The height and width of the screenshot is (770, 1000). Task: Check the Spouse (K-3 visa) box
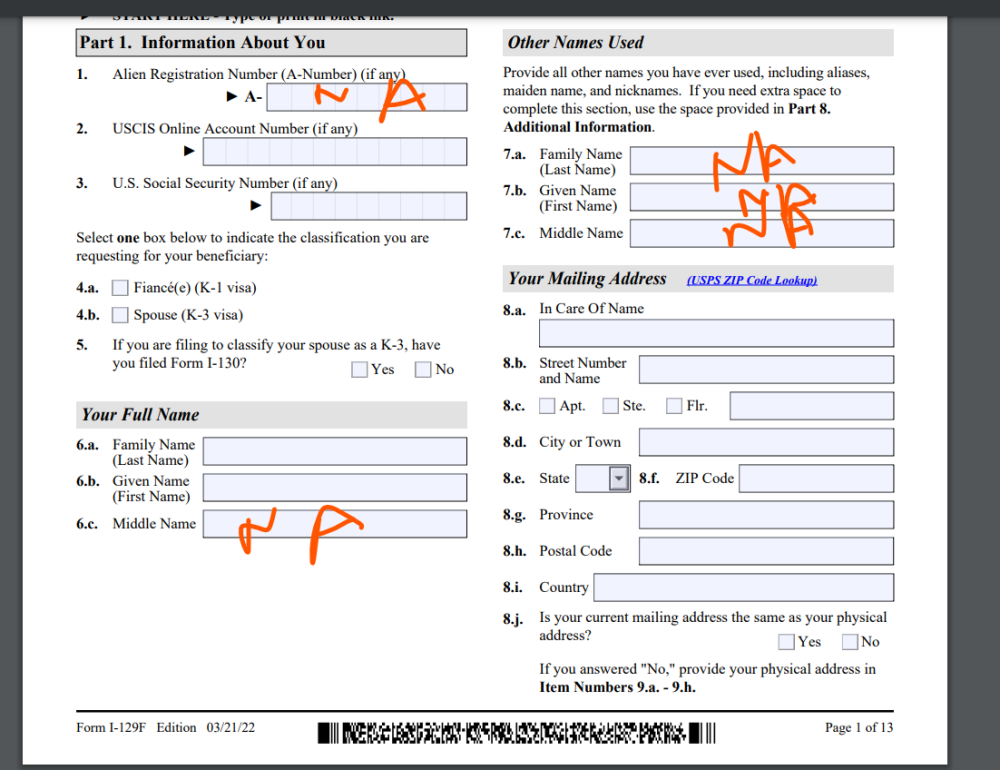120,315
